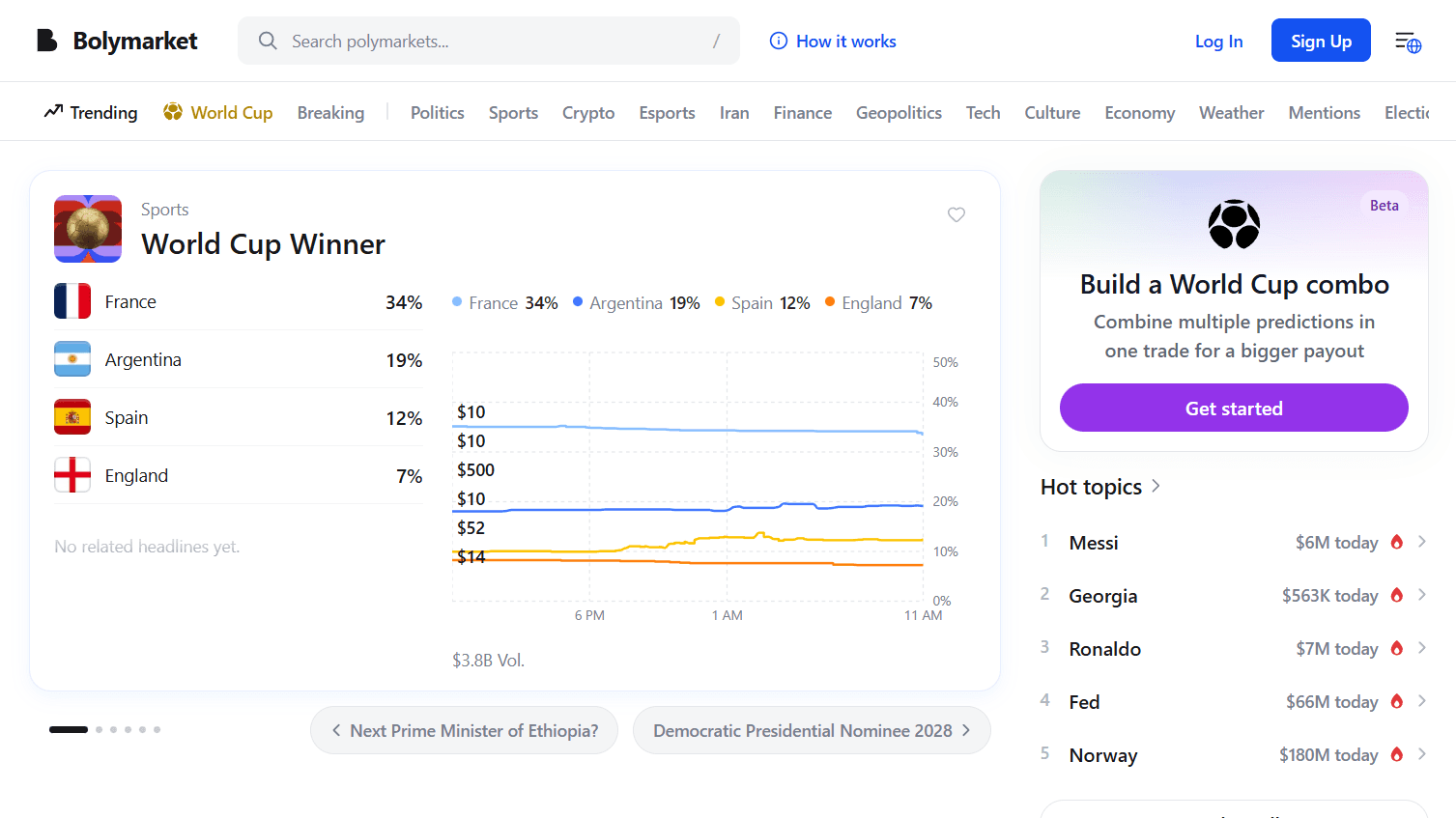
Task: Click the $3.8B Vol. text
Action: tap(488, 661)
